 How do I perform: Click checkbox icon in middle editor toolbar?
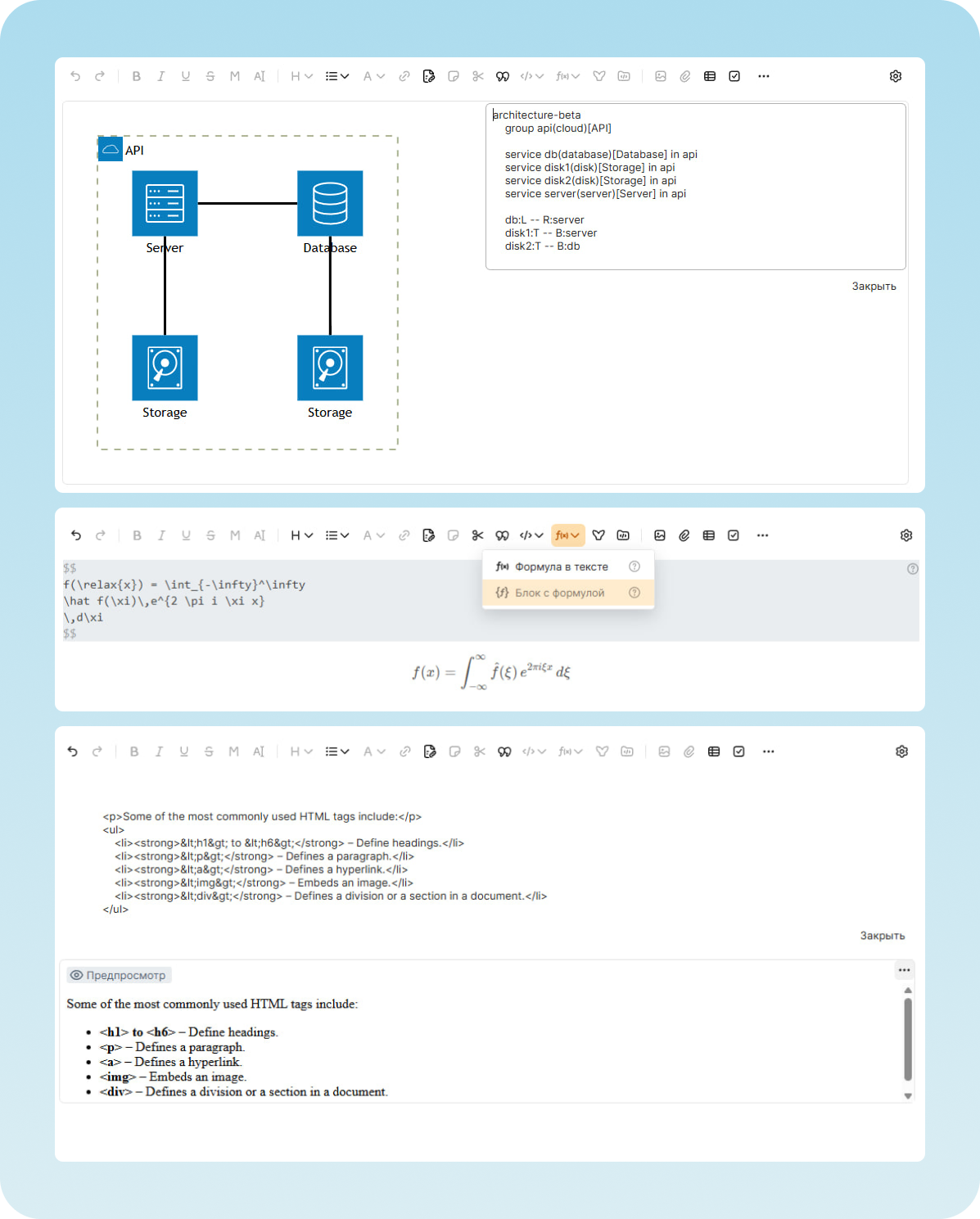(x=734, y=535)
